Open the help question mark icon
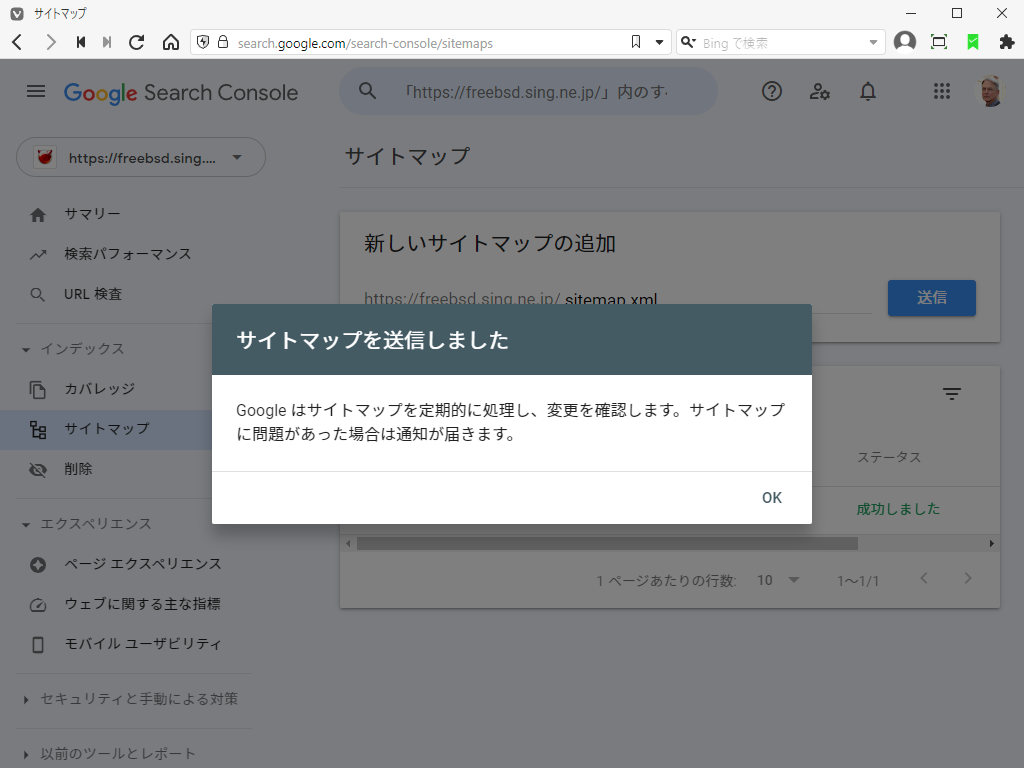Screen dimensions: 1024x768 point(771,91)
